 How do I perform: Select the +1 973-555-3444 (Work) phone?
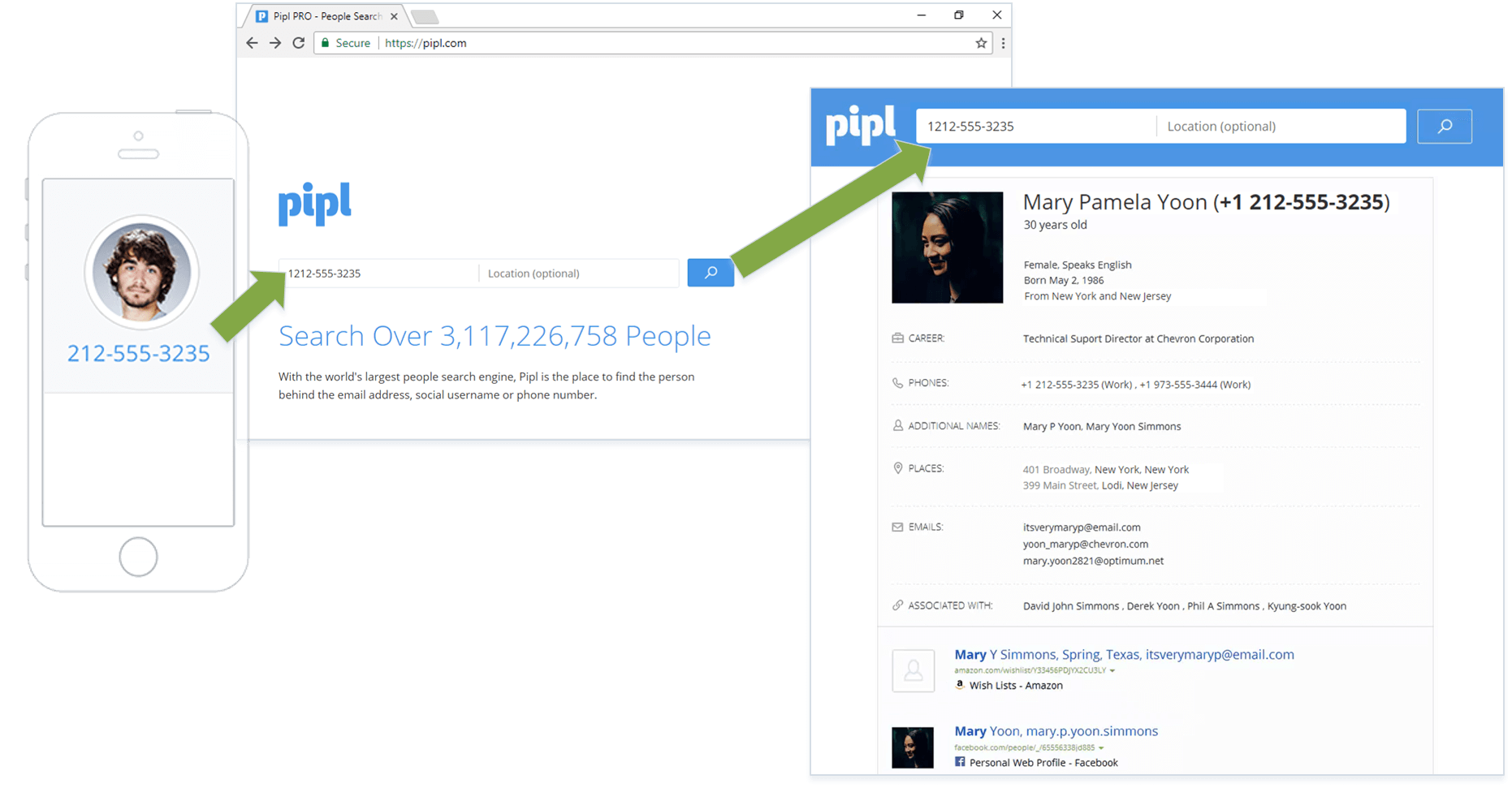1194,385
